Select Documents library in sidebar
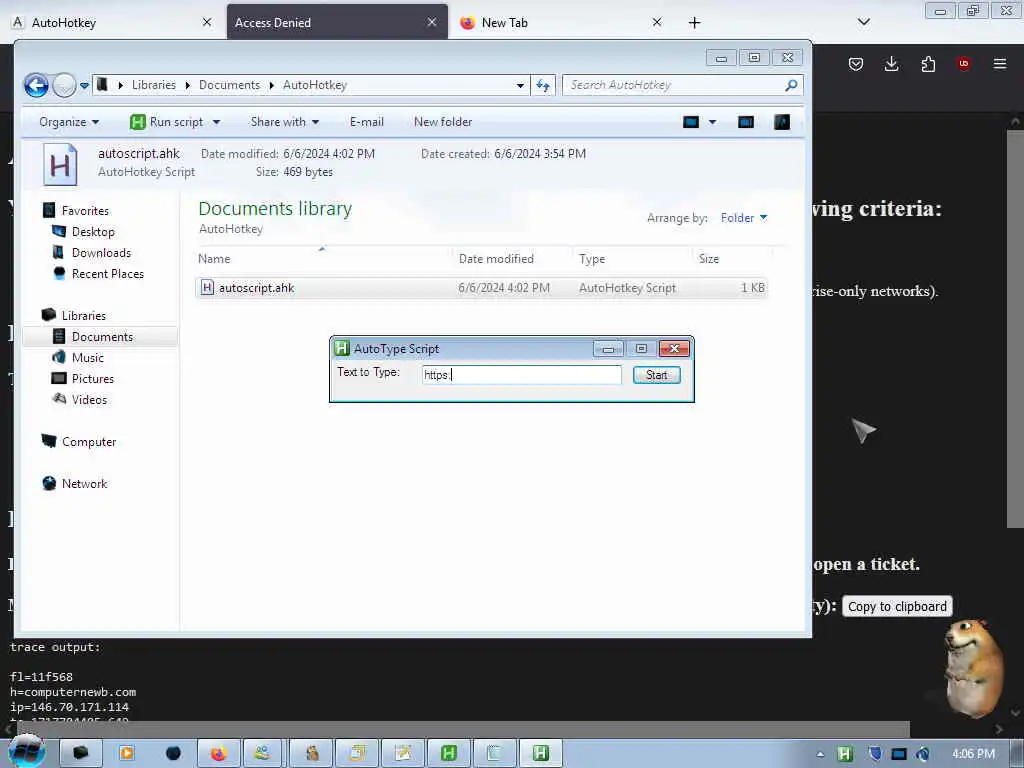The width and height of the screenshot is (1024, 768). pyautogui.click(x=100, y=336)
